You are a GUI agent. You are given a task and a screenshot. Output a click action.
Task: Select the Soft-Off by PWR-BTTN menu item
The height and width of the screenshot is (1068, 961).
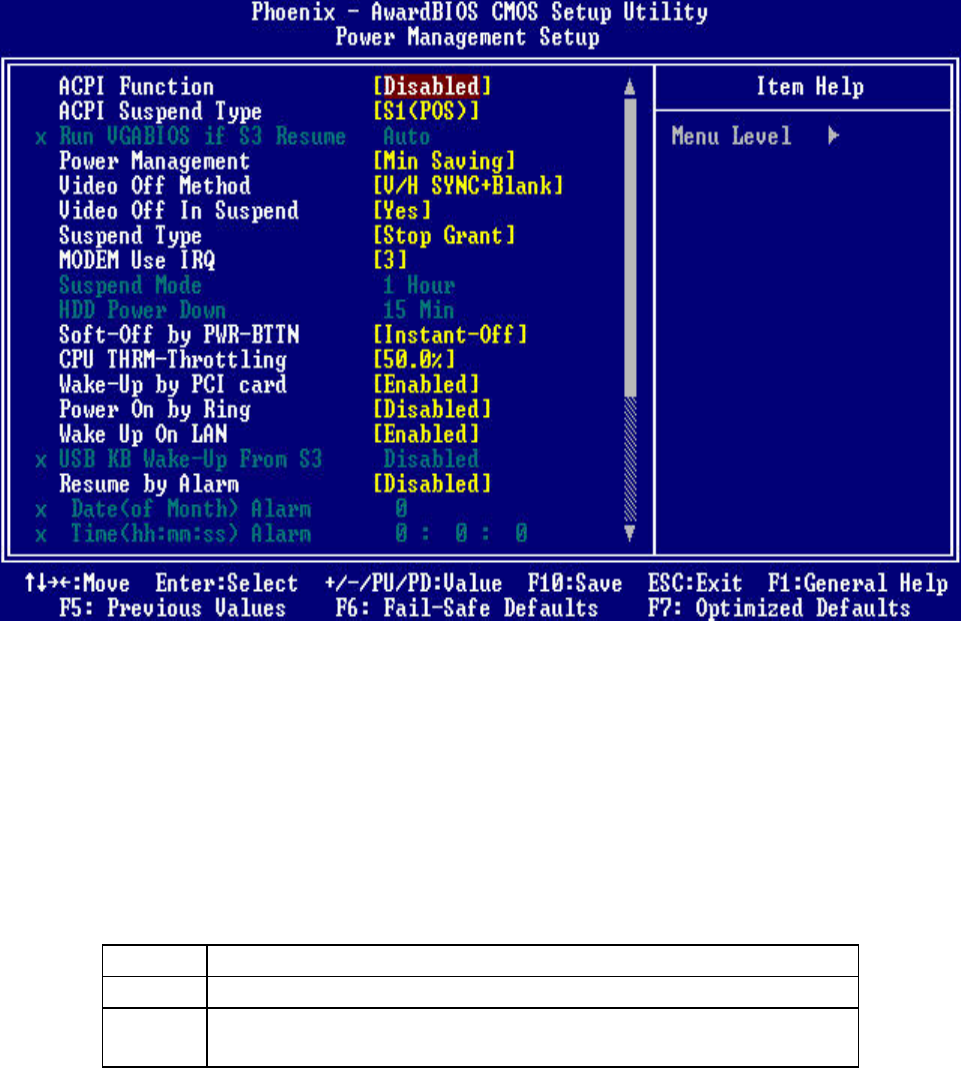click(179, 334)
